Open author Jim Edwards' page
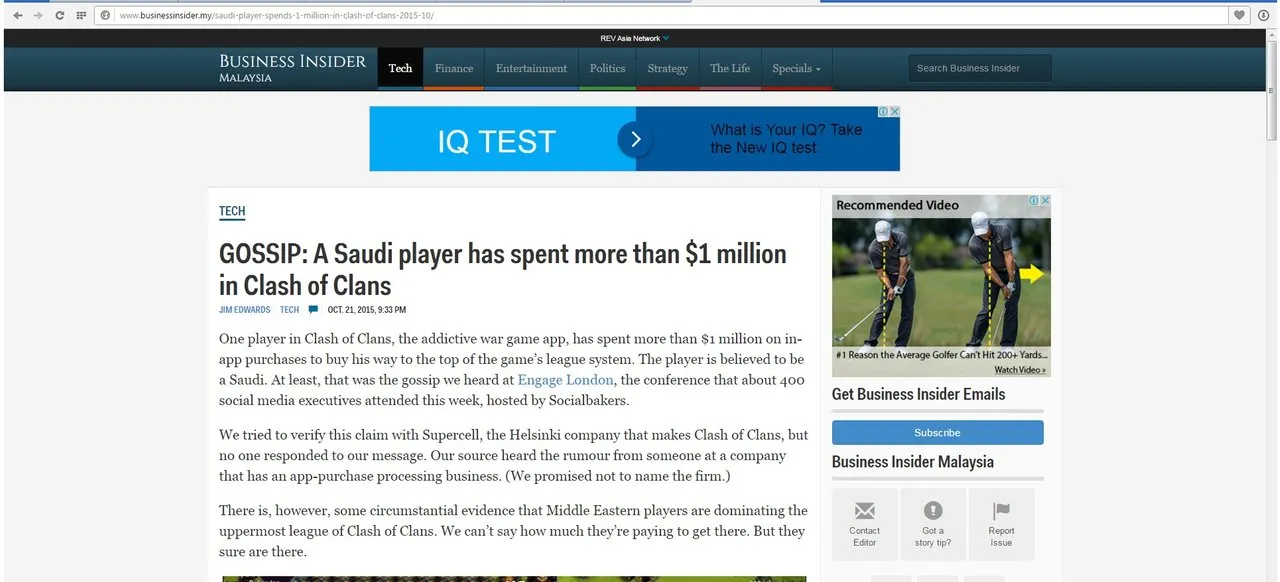This screenshot has width=1280, height=582. click(x=245, y=310)
